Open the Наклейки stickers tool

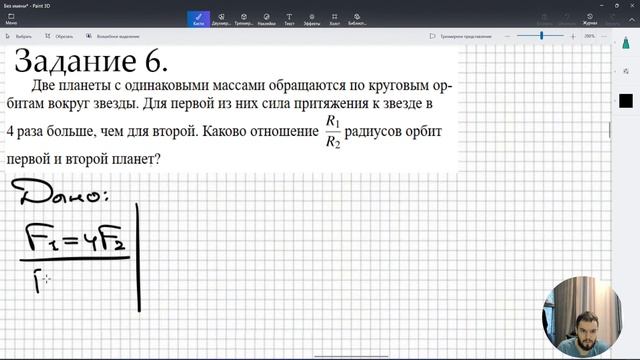coord(267,19)
